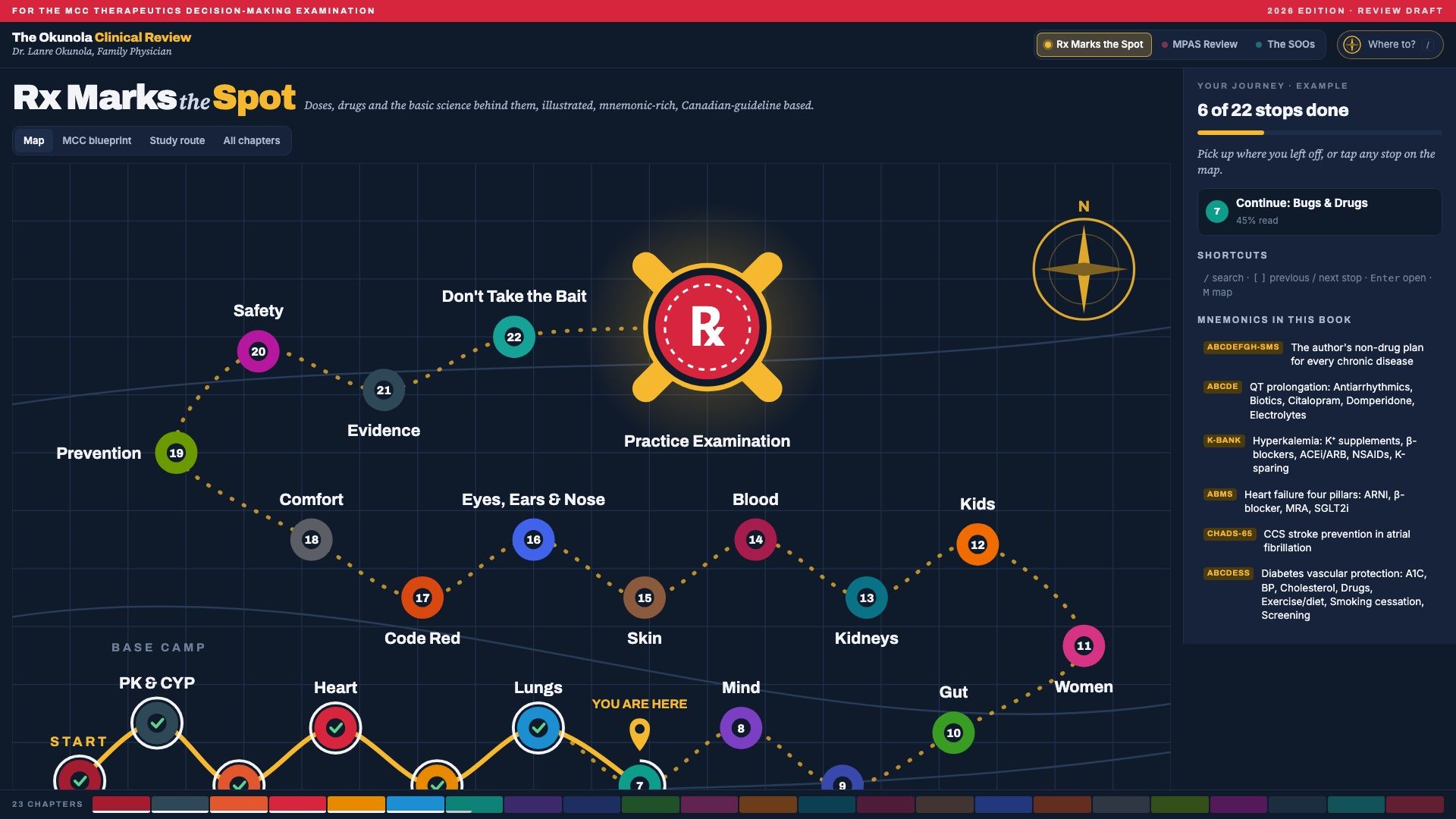Screen dimensions: 1456x819
Task: Open stop 16 Eyes, Ears & Nose
Action: click(x=533, y=539)
